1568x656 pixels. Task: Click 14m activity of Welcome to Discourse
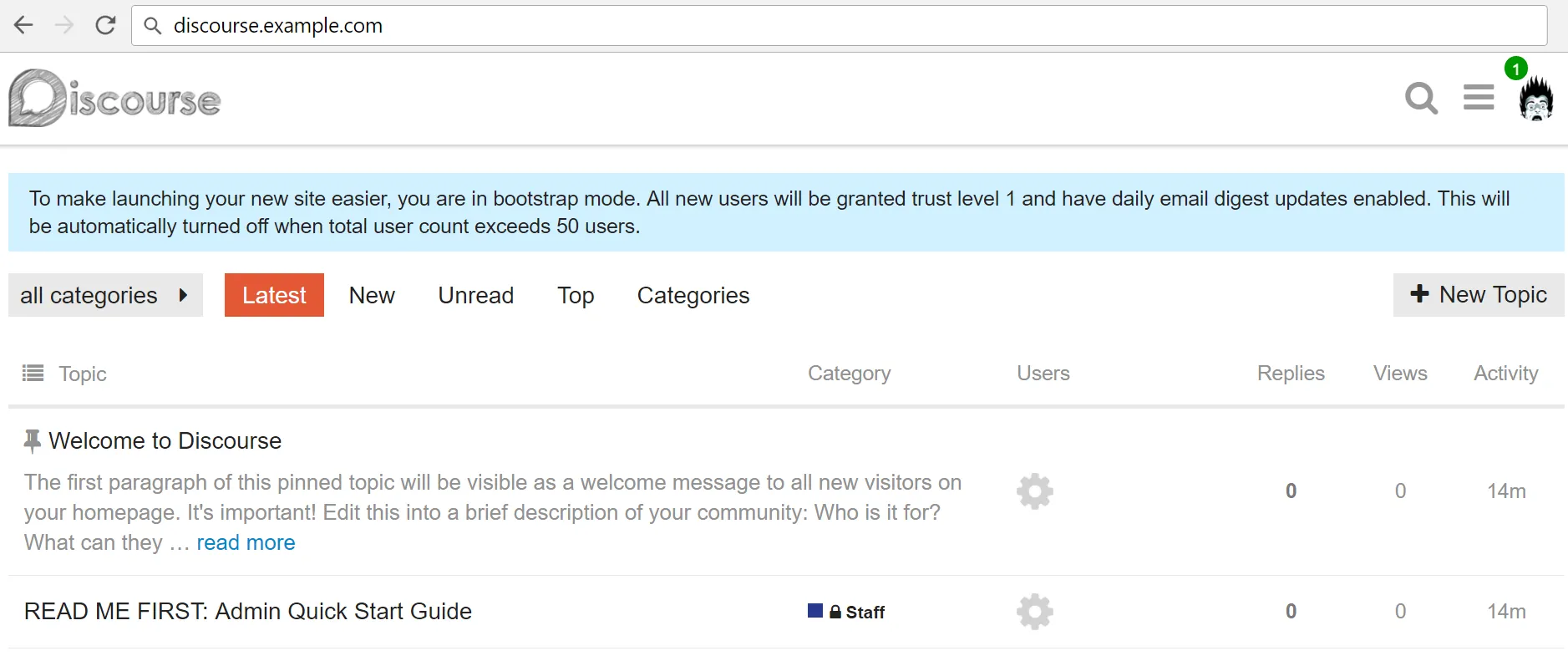1506,491
